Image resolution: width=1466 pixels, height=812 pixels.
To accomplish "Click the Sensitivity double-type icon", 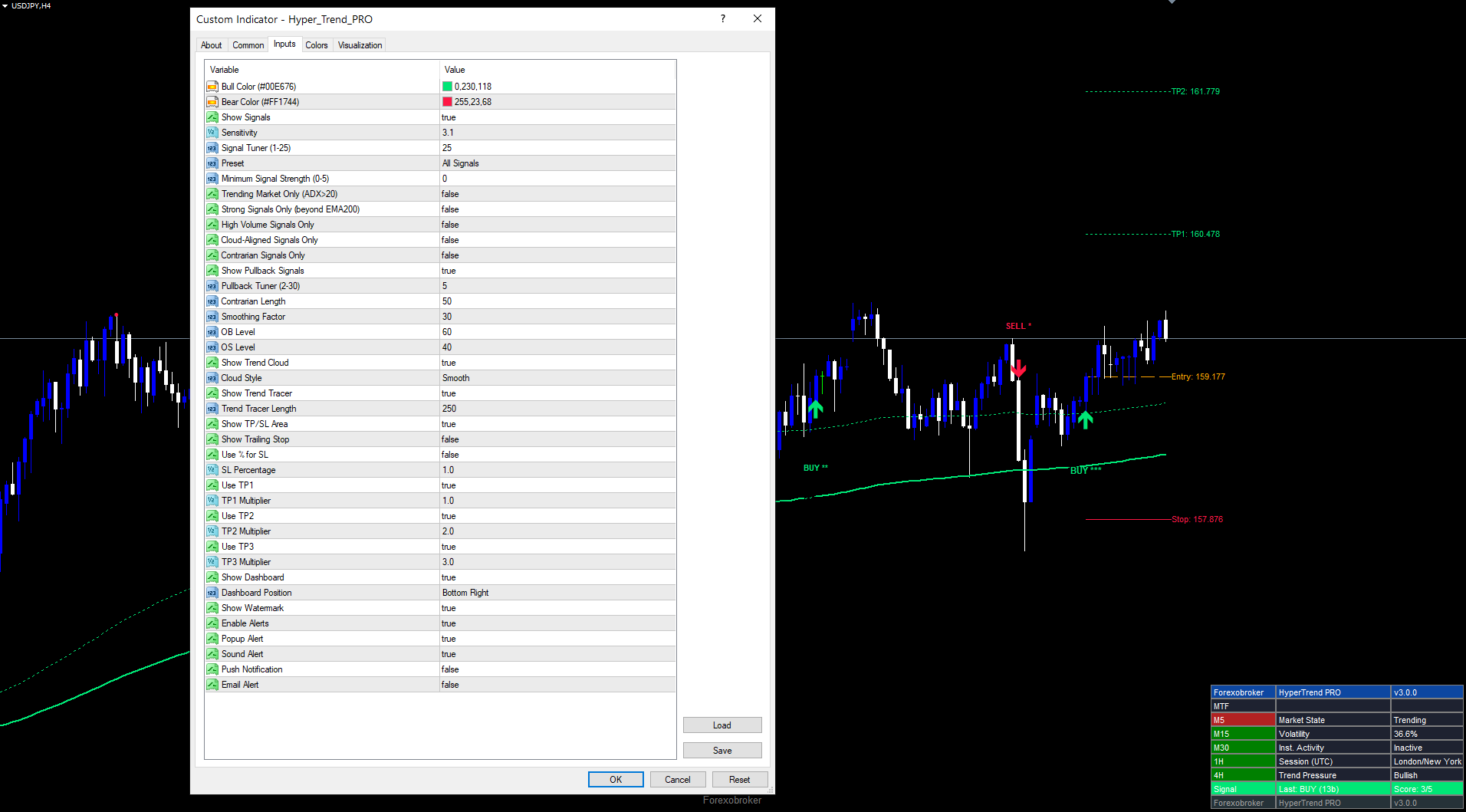I will click(212, 133).
